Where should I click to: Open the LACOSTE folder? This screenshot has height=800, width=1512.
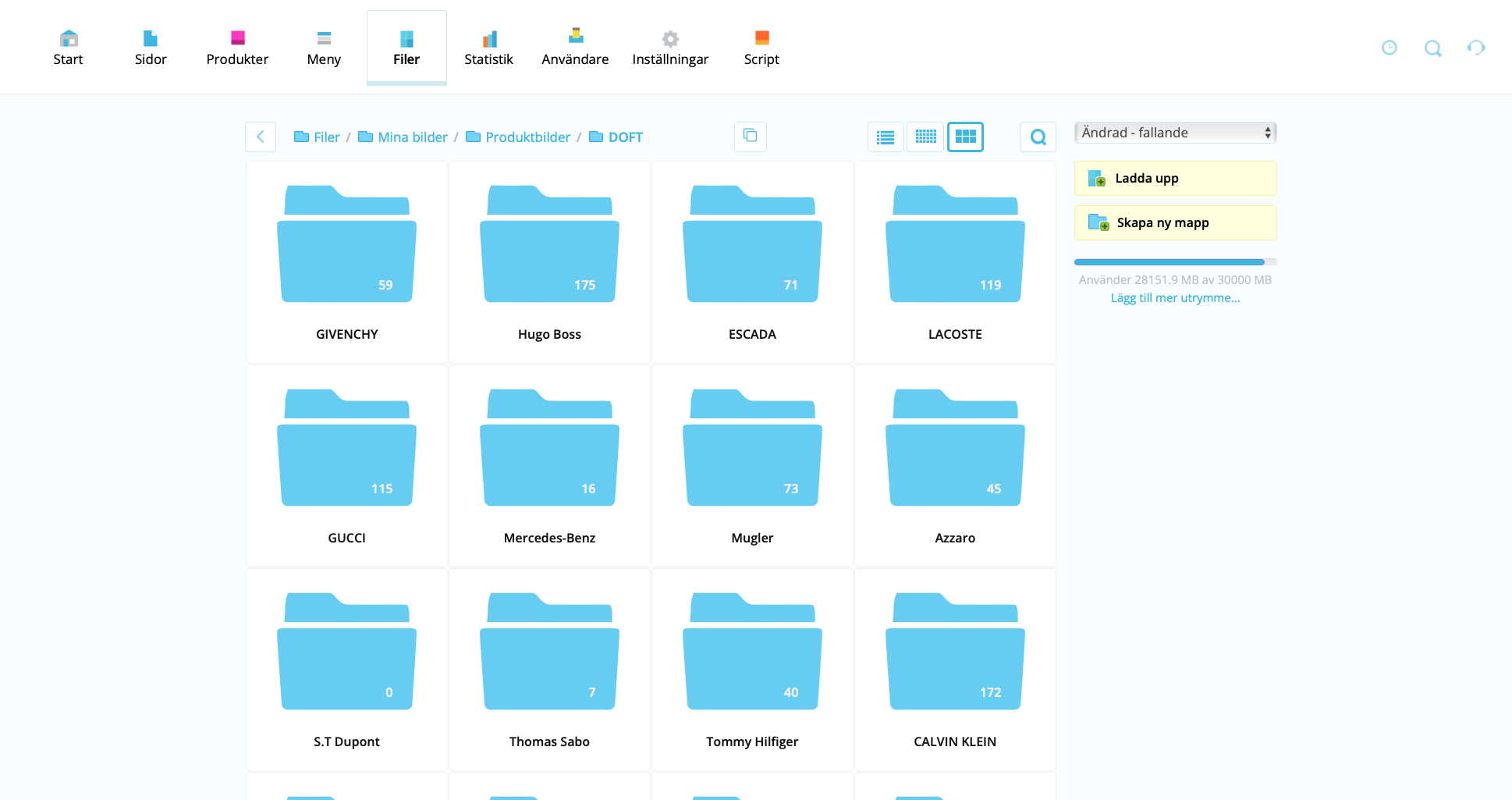pos(956,262)
